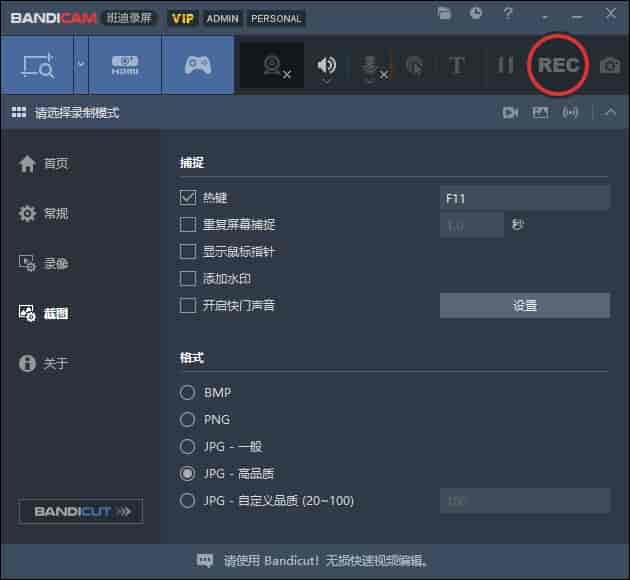Select the HDMI device recording mode

click(125, 65)
